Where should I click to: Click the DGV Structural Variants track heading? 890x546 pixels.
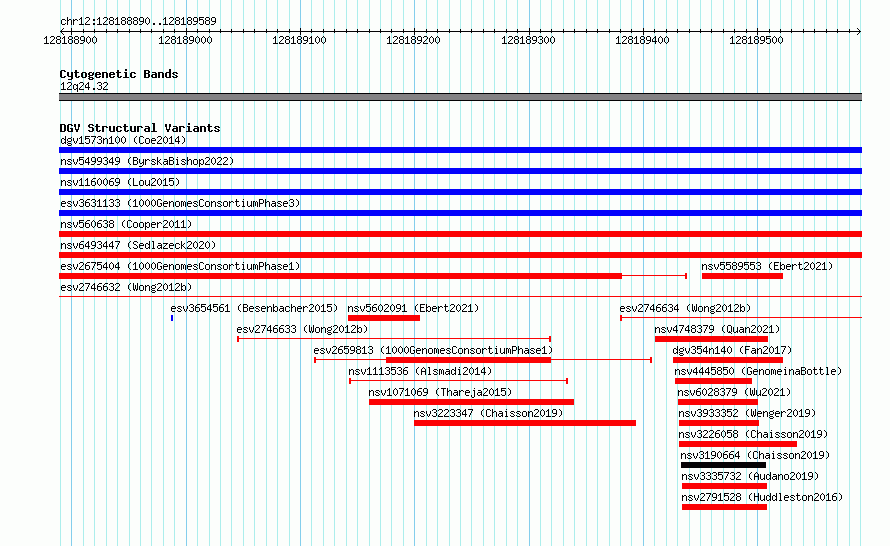pyautogui.click(x=140, y=128)
